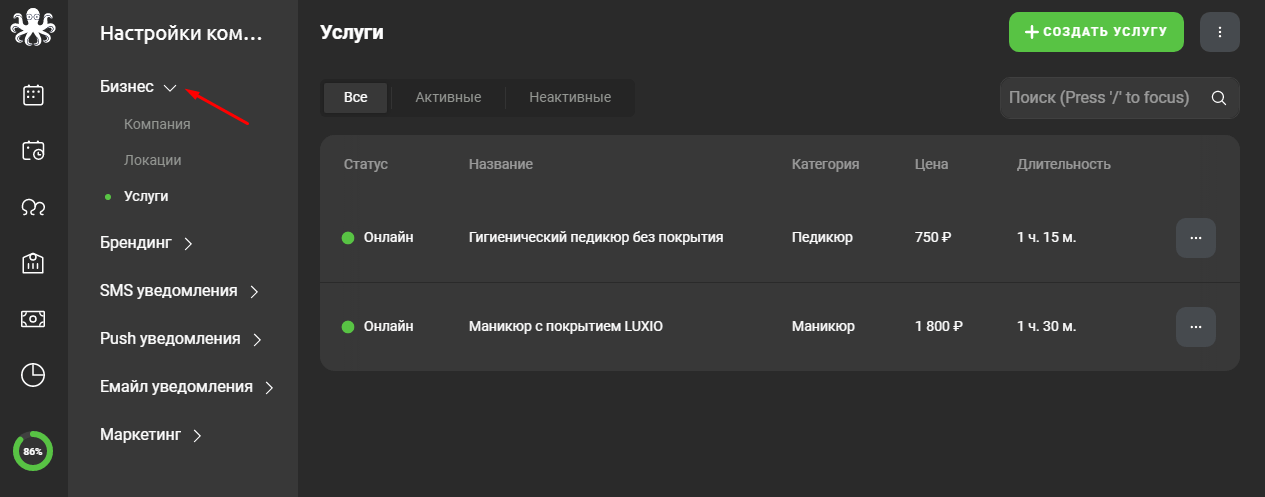
Task: Open the three-dot menu next to Создать услугу
Action: click(x=1220, y=32)
